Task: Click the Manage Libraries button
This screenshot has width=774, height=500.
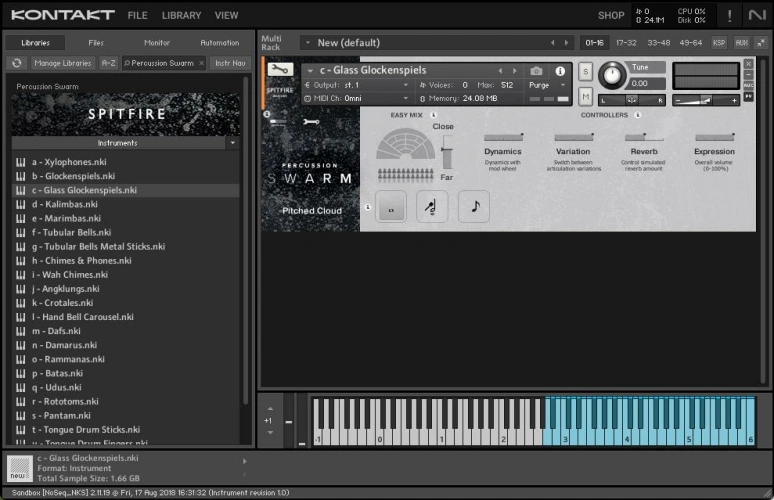Action: coord(62,63)
